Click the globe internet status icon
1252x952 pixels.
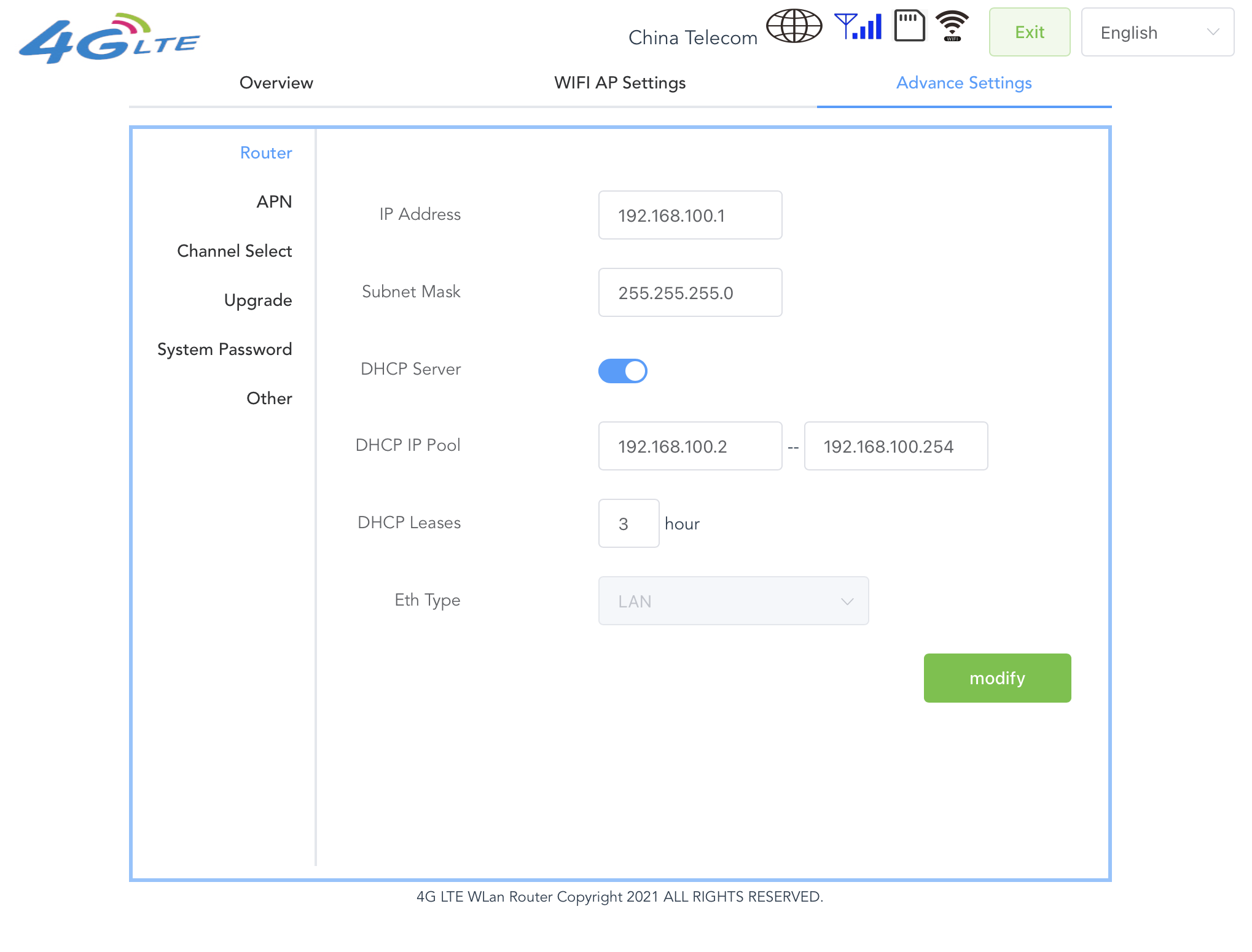794,26
